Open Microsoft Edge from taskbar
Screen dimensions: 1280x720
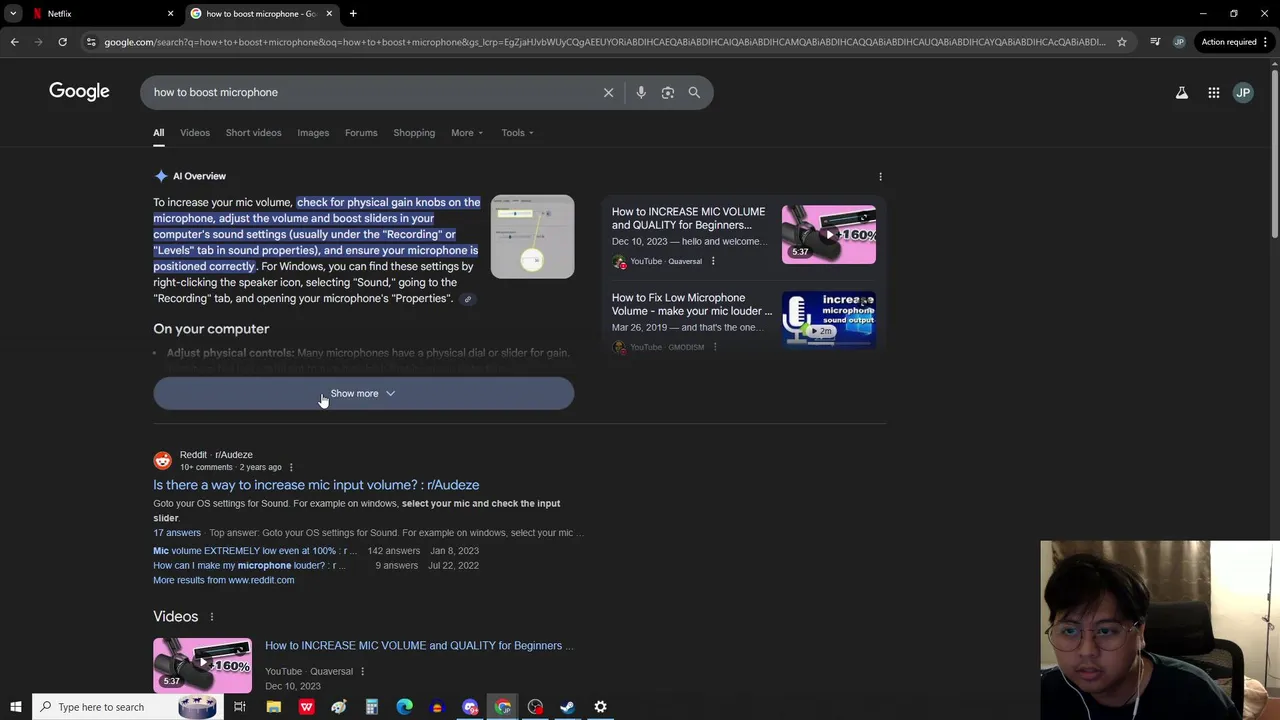coord(404,707)
